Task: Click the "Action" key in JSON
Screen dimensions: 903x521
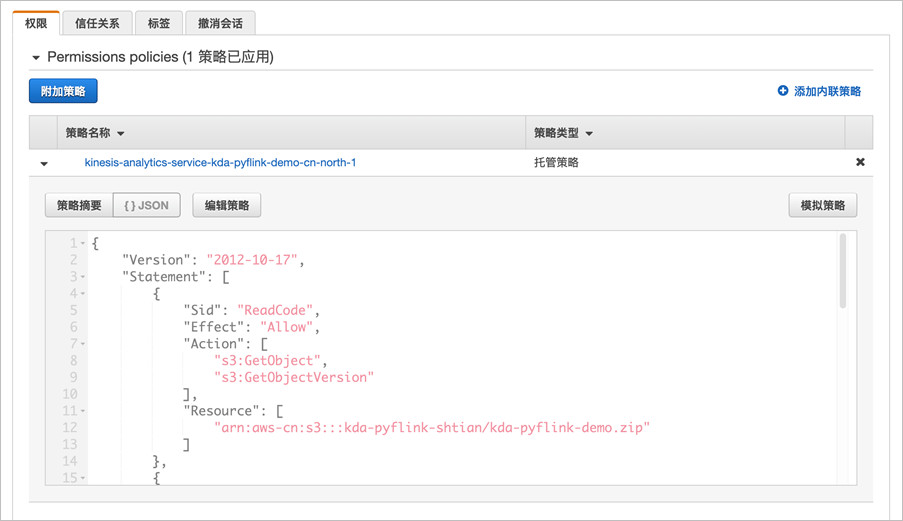Action: 214,344
